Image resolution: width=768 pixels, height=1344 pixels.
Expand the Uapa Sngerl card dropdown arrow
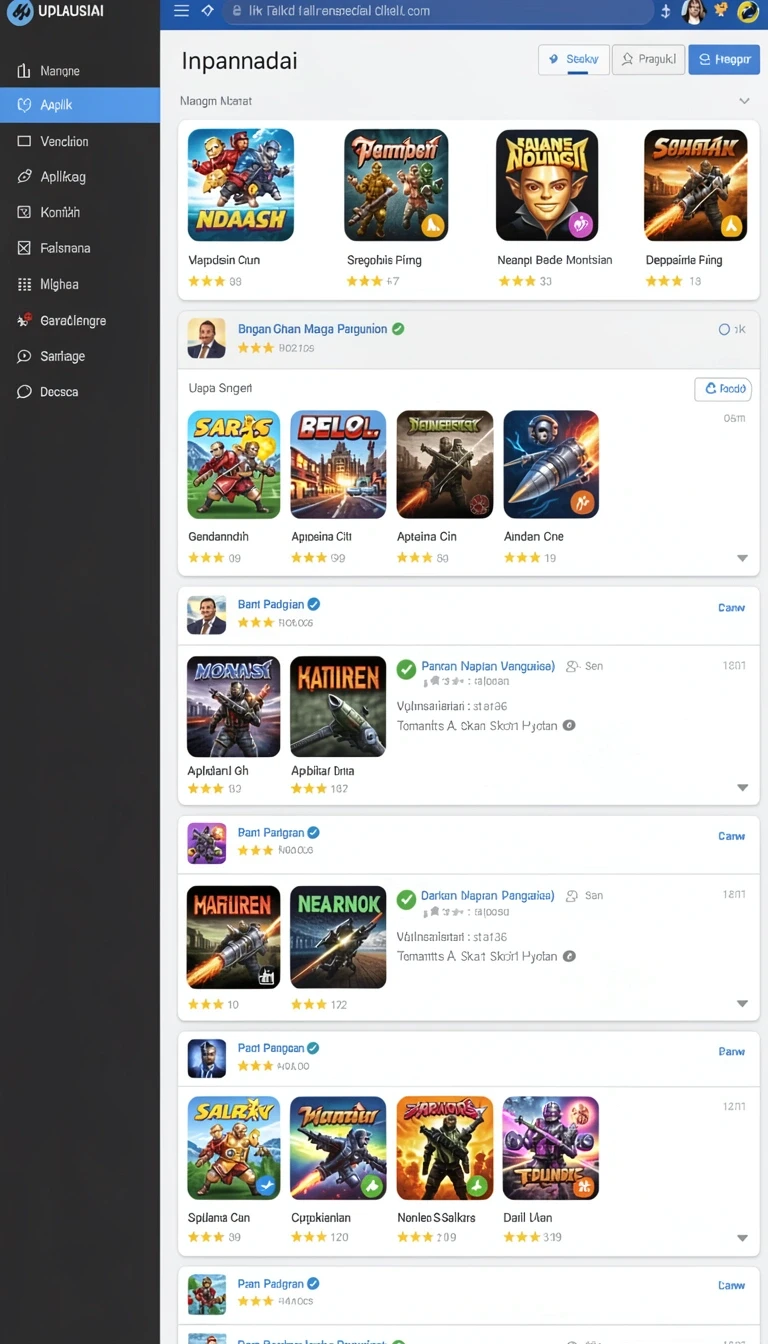742,558
